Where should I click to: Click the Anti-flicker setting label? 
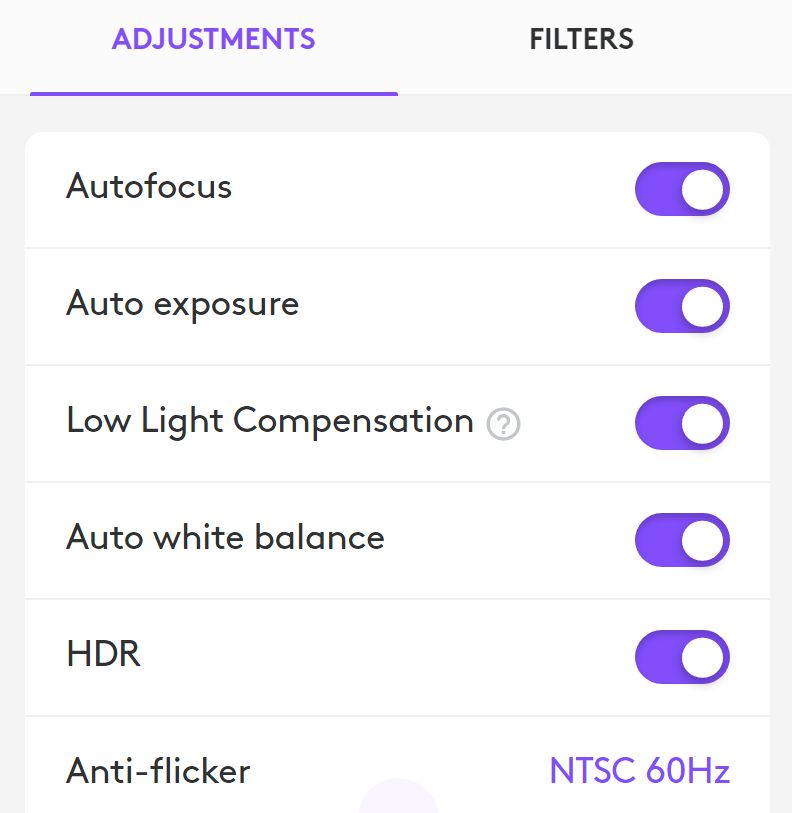click(158, 770)
